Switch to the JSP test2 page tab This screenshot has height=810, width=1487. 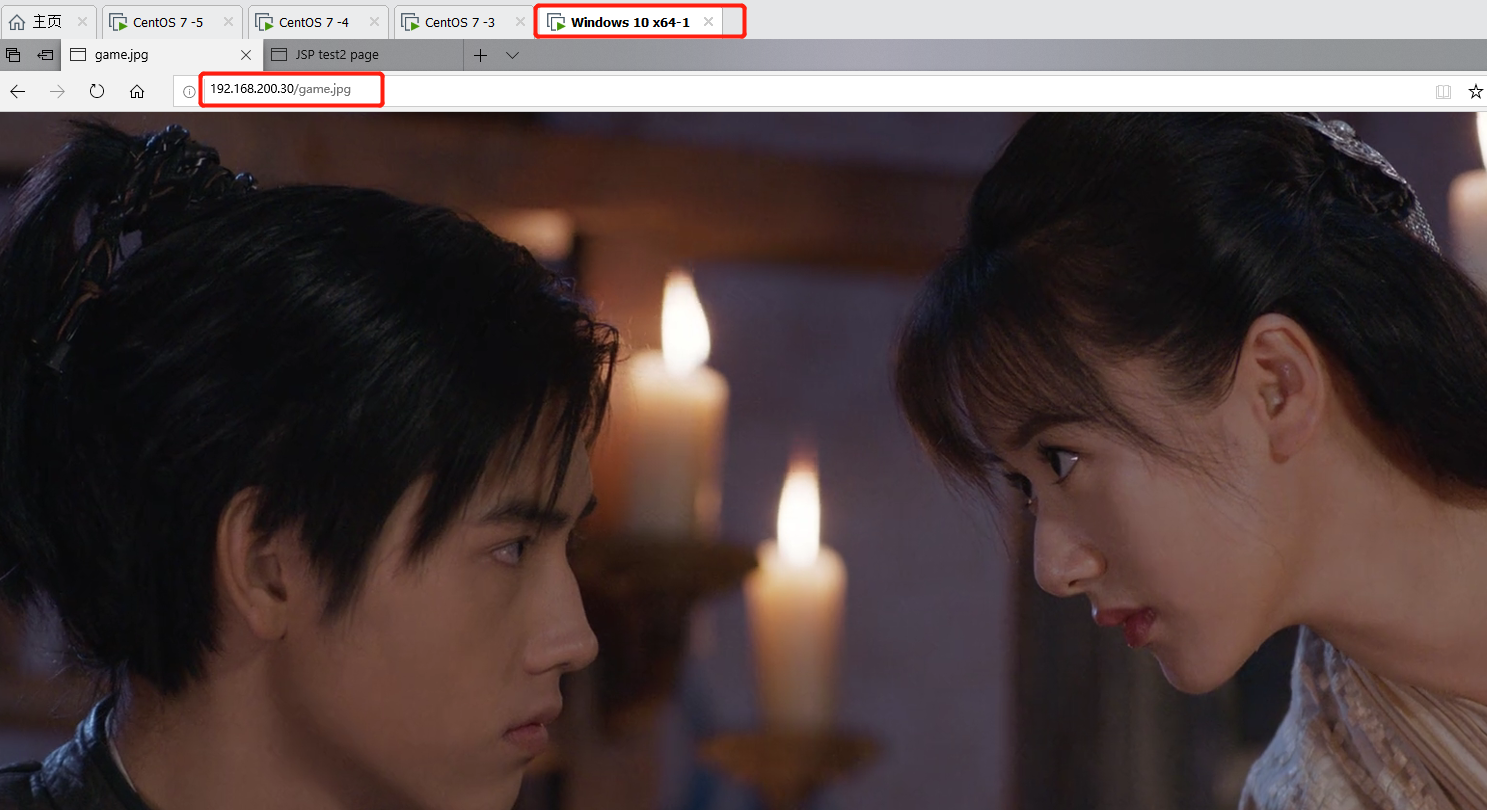coord(363,55)
